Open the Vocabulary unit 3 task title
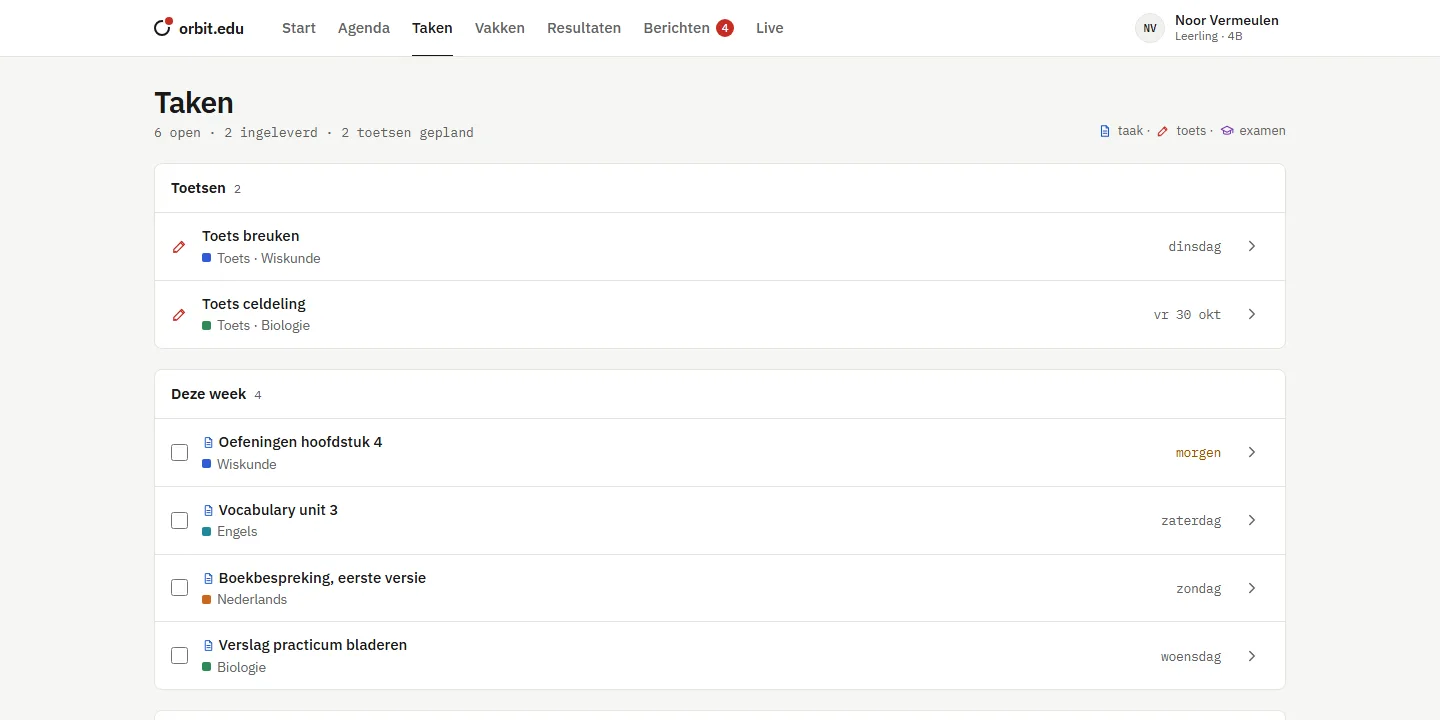 (x=278, y=510)
